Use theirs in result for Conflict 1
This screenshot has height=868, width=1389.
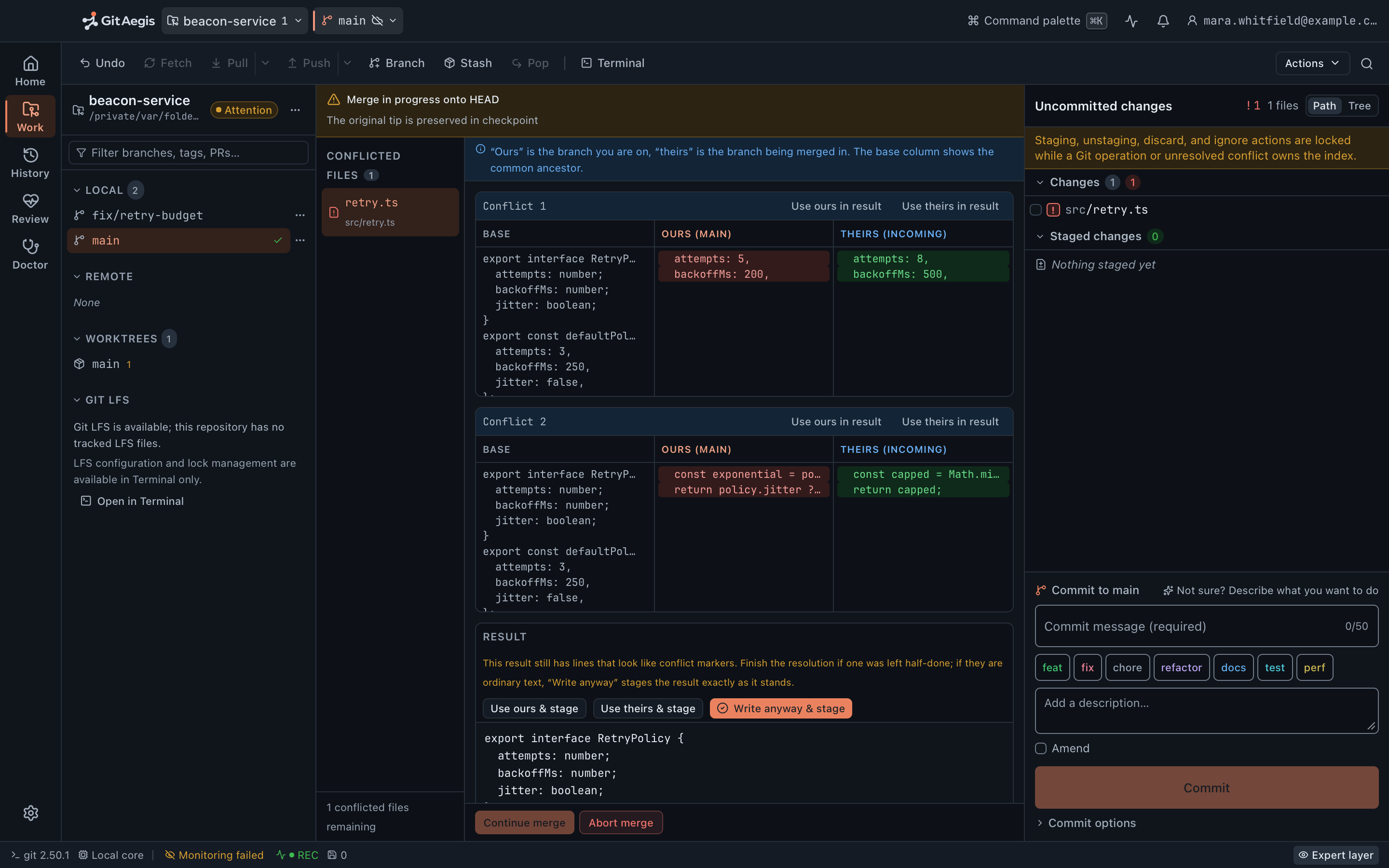[950, 206]
